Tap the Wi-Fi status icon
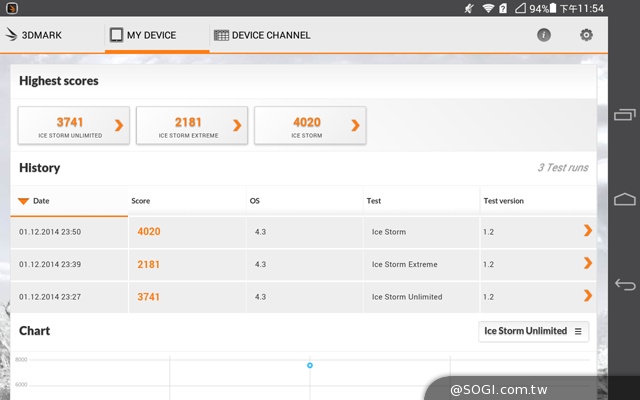The height and width of the screenshot is (400, 640). point(488,8)
